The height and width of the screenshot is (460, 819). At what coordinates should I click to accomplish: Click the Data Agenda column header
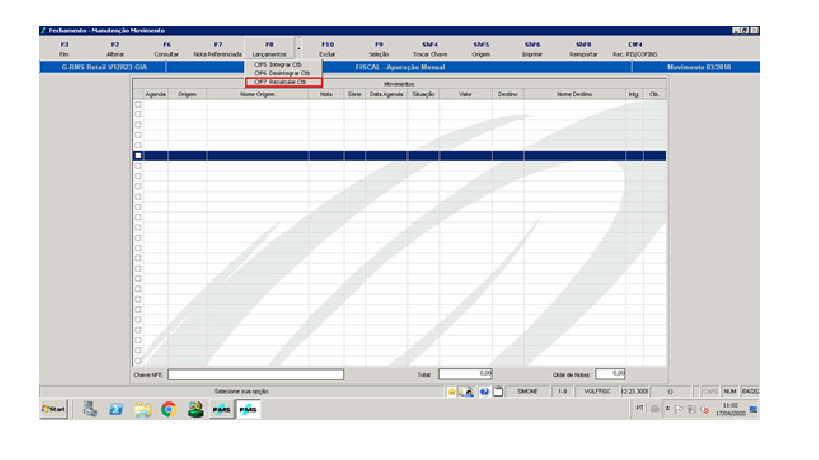(387, 94)
